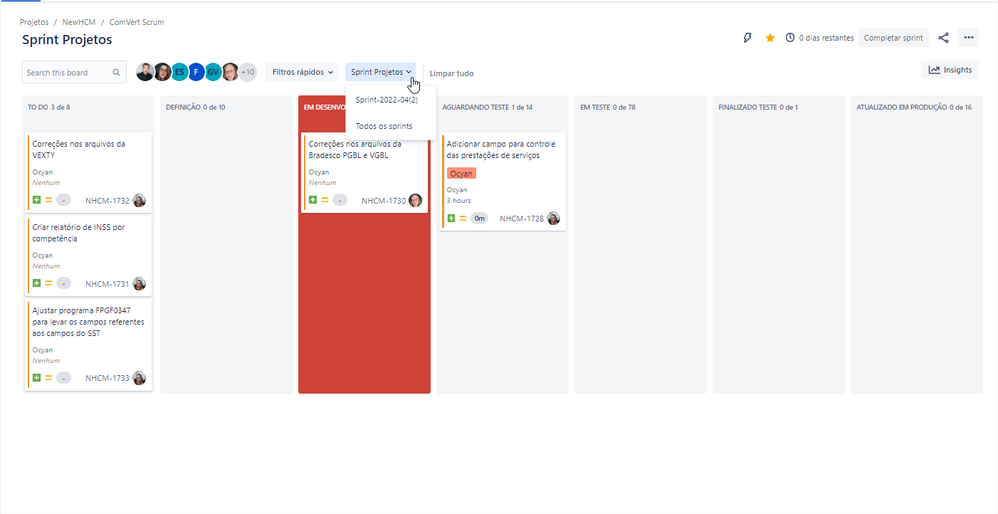The height and width of the screenshot is (514, 998).
Task: Filter by the last photo avatar before +10
Action: click(230, 72)
